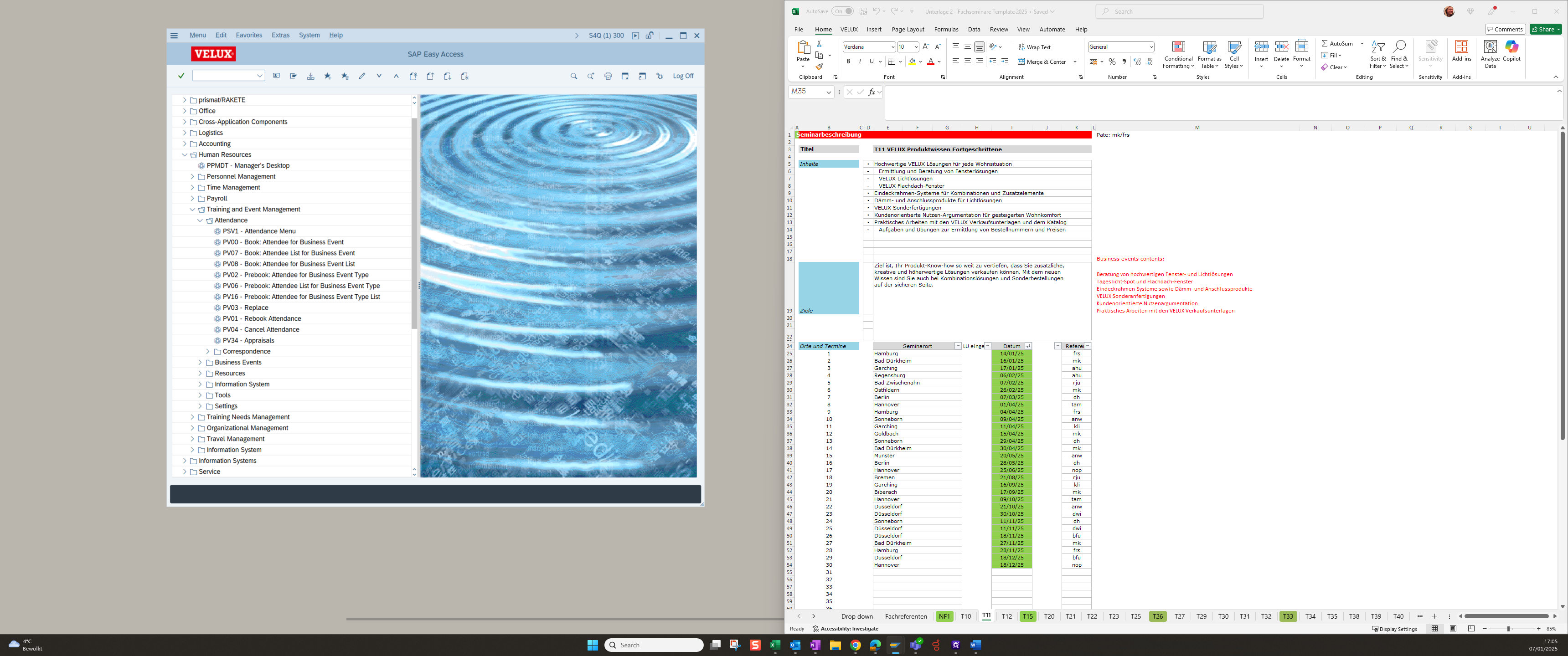Open Excel Comments pane button
Screen dimensions: 1568x656
[1505, 29]
